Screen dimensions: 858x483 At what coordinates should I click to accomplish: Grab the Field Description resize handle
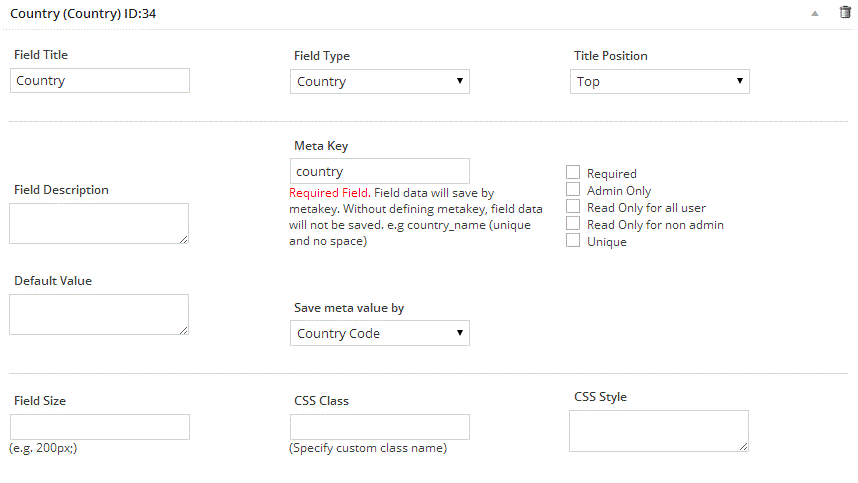click(184, 239)
